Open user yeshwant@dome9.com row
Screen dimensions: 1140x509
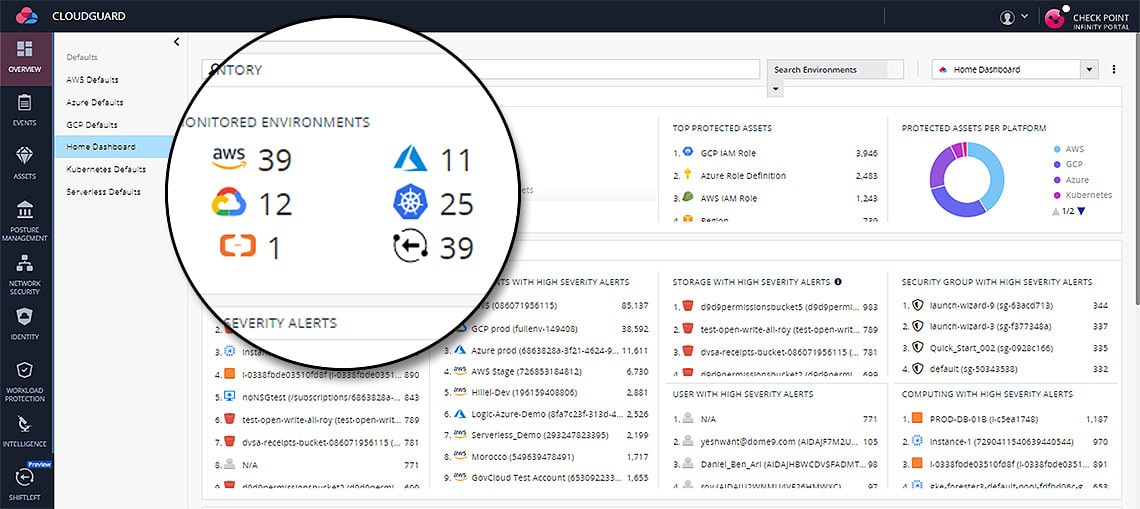point(776,441)
